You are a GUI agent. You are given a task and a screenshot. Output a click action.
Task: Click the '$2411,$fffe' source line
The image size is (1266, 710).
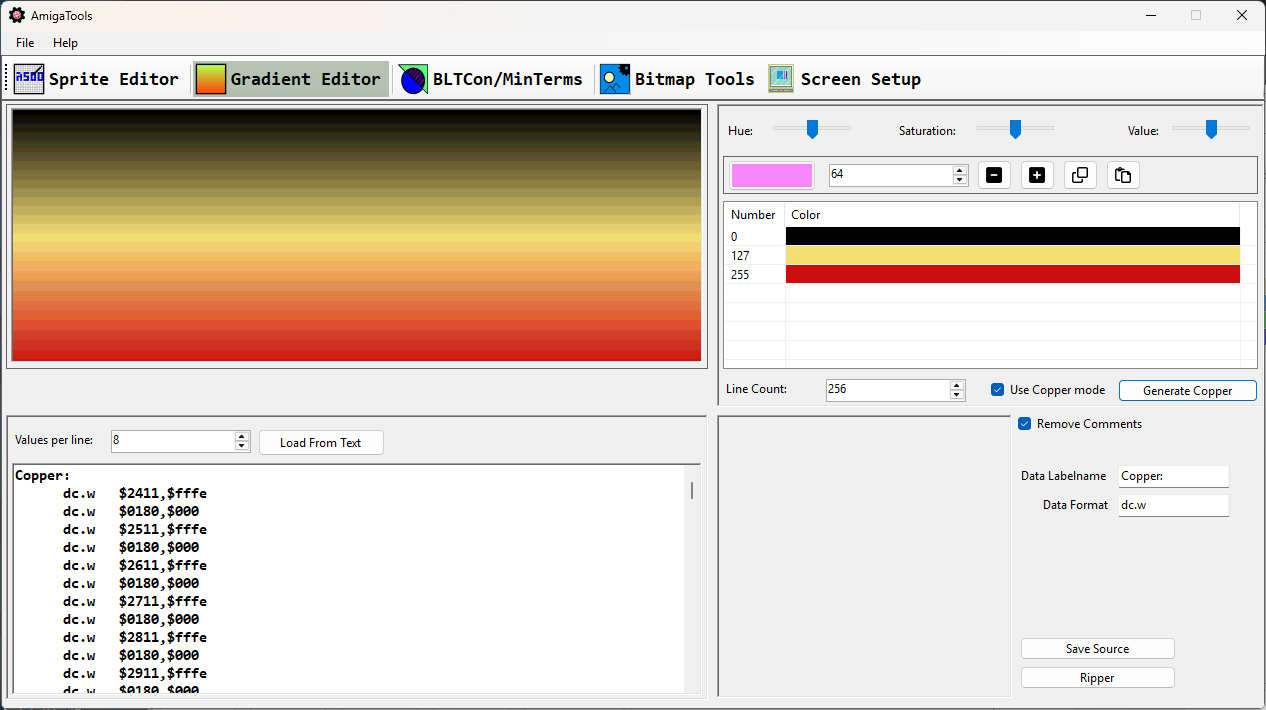tap(135, 493)
